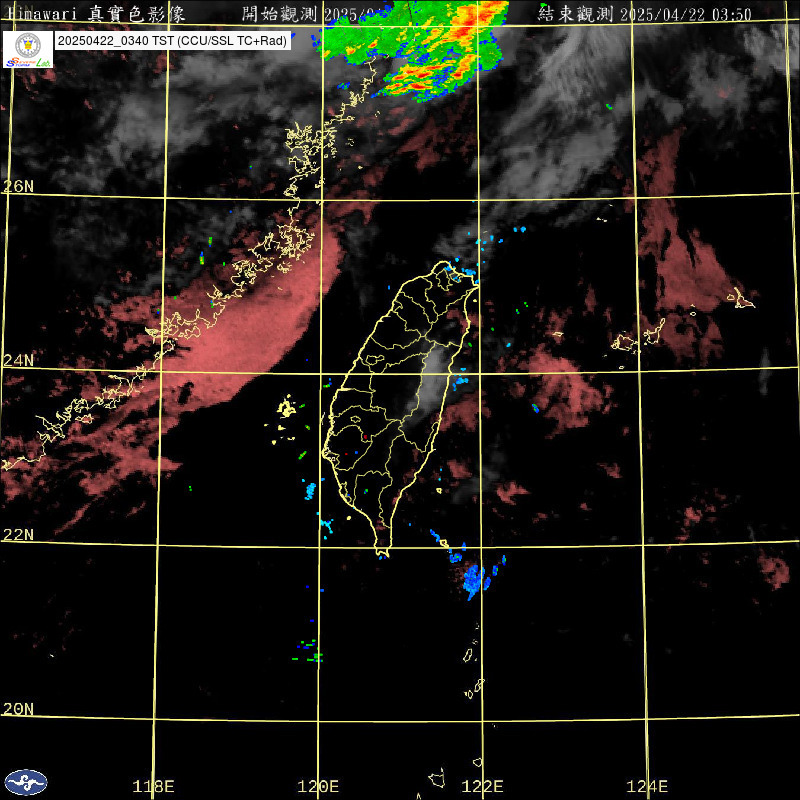Viewport: 800px width, 800px height.
Task: Click the Himawari 真實色影像 title text
Action: (96, 14)
